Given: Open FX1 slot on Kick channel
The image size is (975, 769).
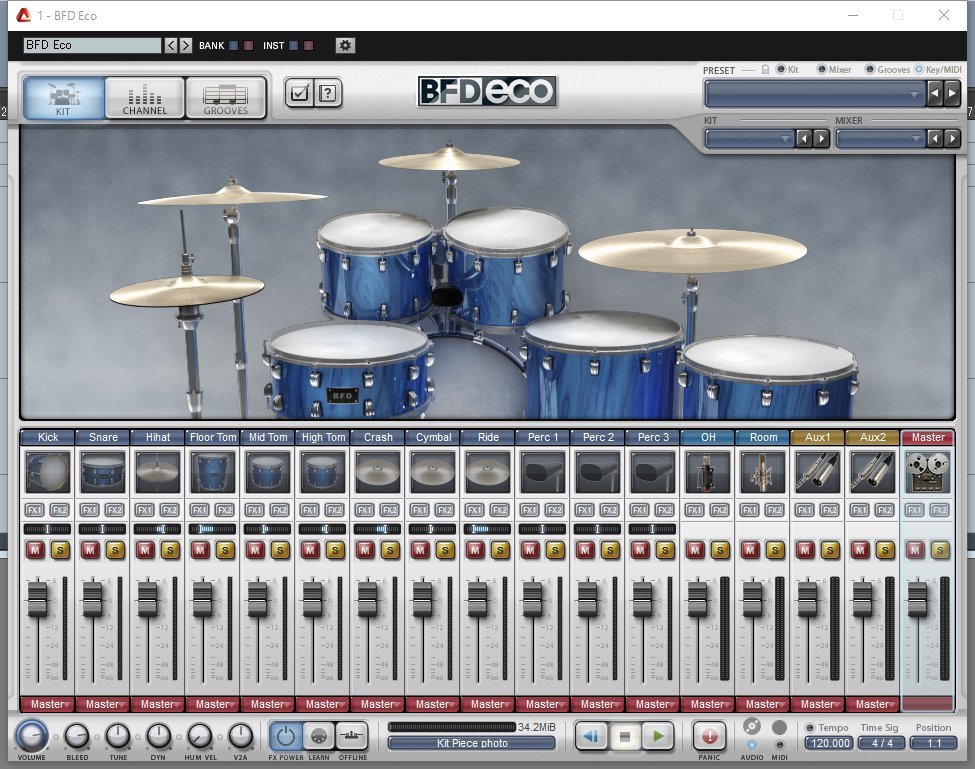Looking at the screenshot, I should pyautogui.click(x=35, y=510).
